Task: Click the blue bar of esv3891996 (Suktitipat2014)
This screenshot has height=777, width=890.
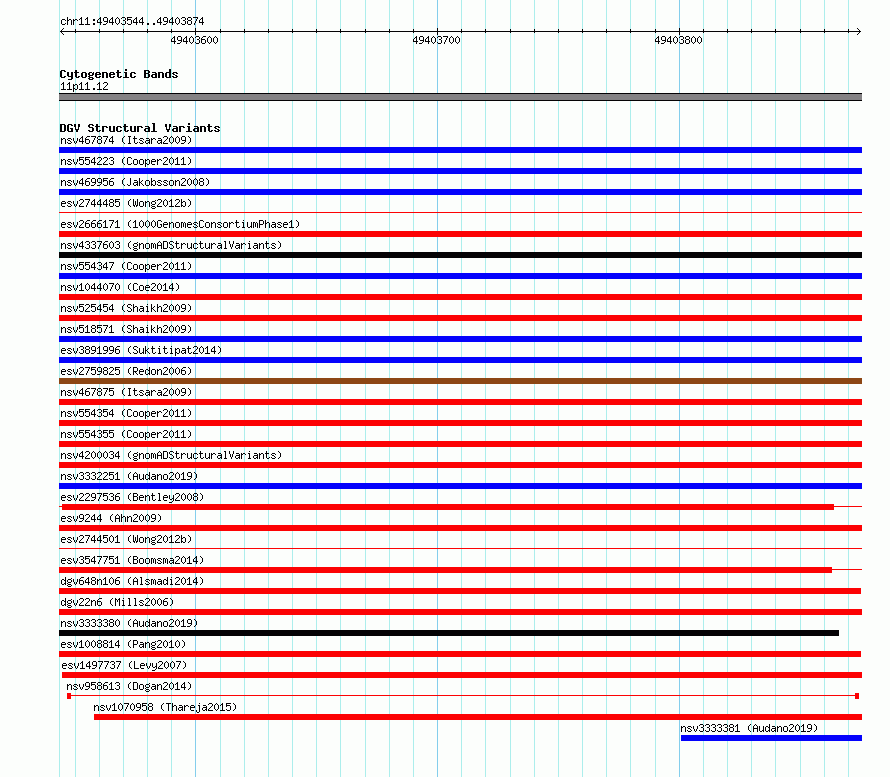Action: point(460,360)
